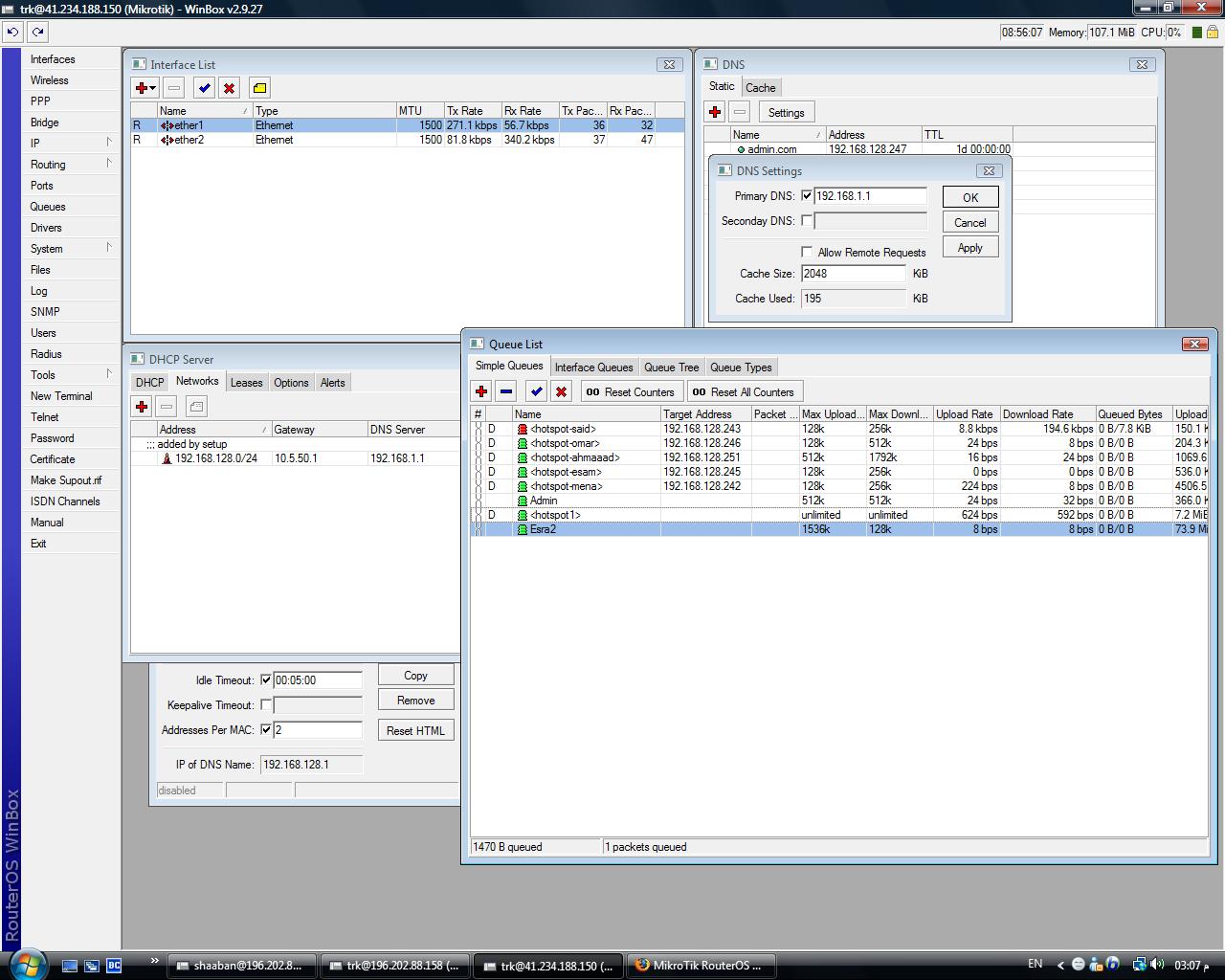Expand the Tools submenu in the sidebar
The height and width of the screenshot is (980, 1225).
coord(40,374)
